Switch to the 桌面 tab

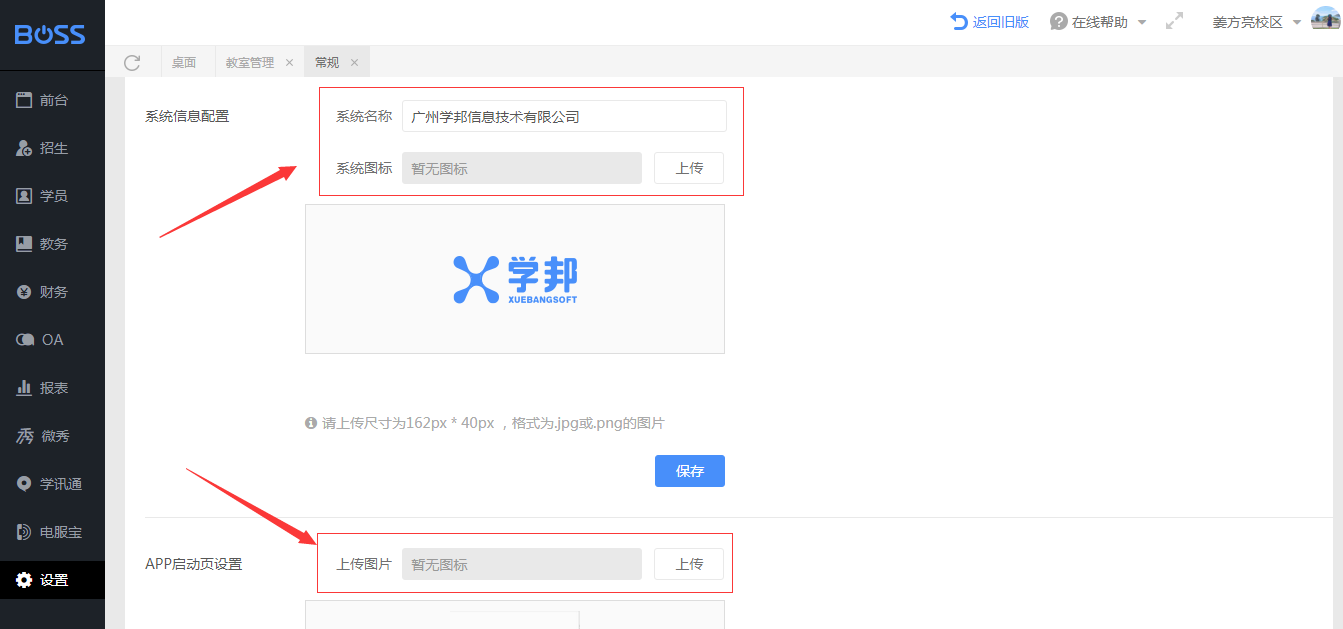pos(184,62)
